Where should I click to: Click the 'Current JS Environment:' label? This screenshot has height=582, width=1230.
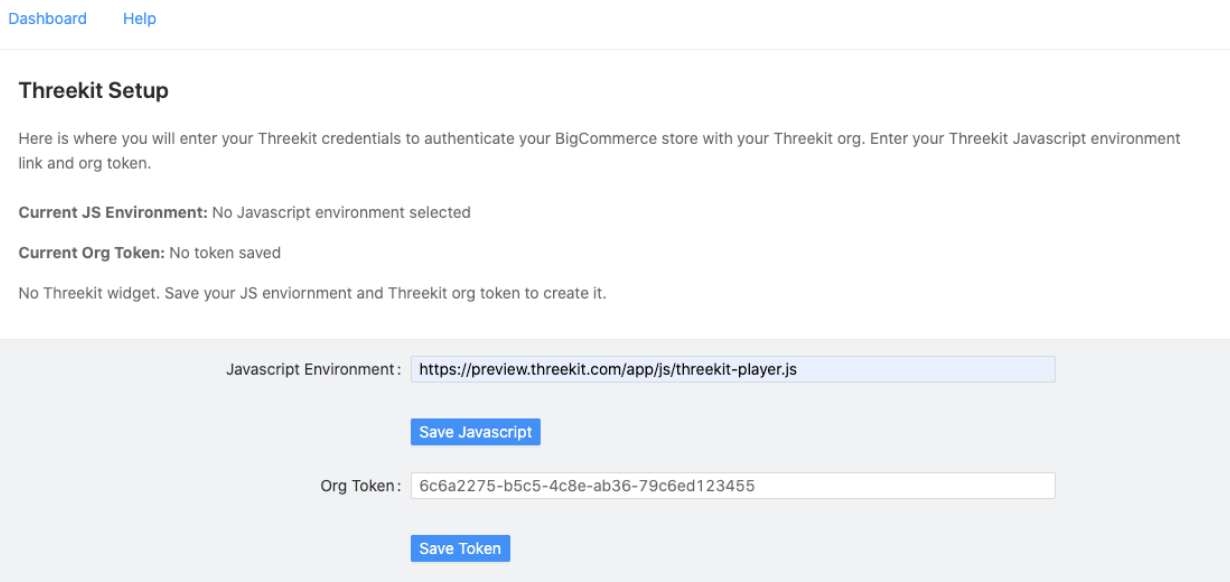pyautogui.click(x=113, y=213)
